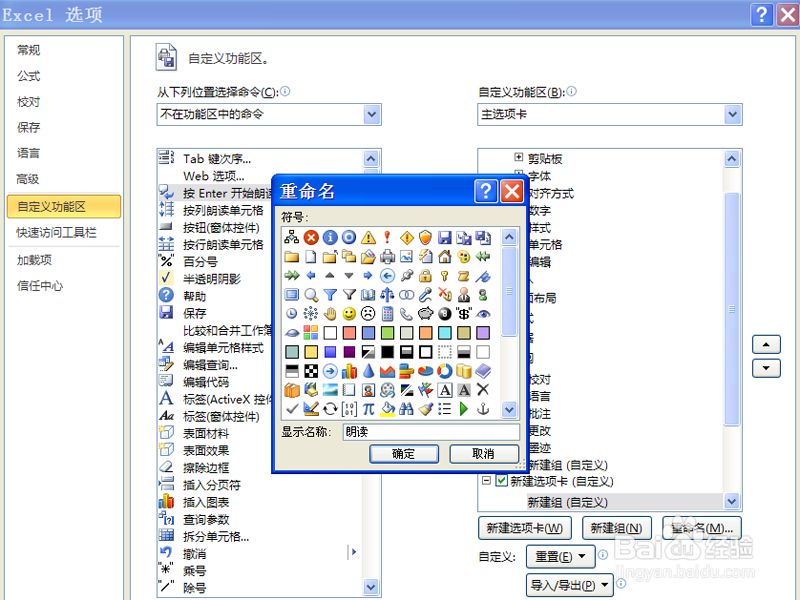
Task: Select the yellow smiley face symbol
Action: pos(349,314)
